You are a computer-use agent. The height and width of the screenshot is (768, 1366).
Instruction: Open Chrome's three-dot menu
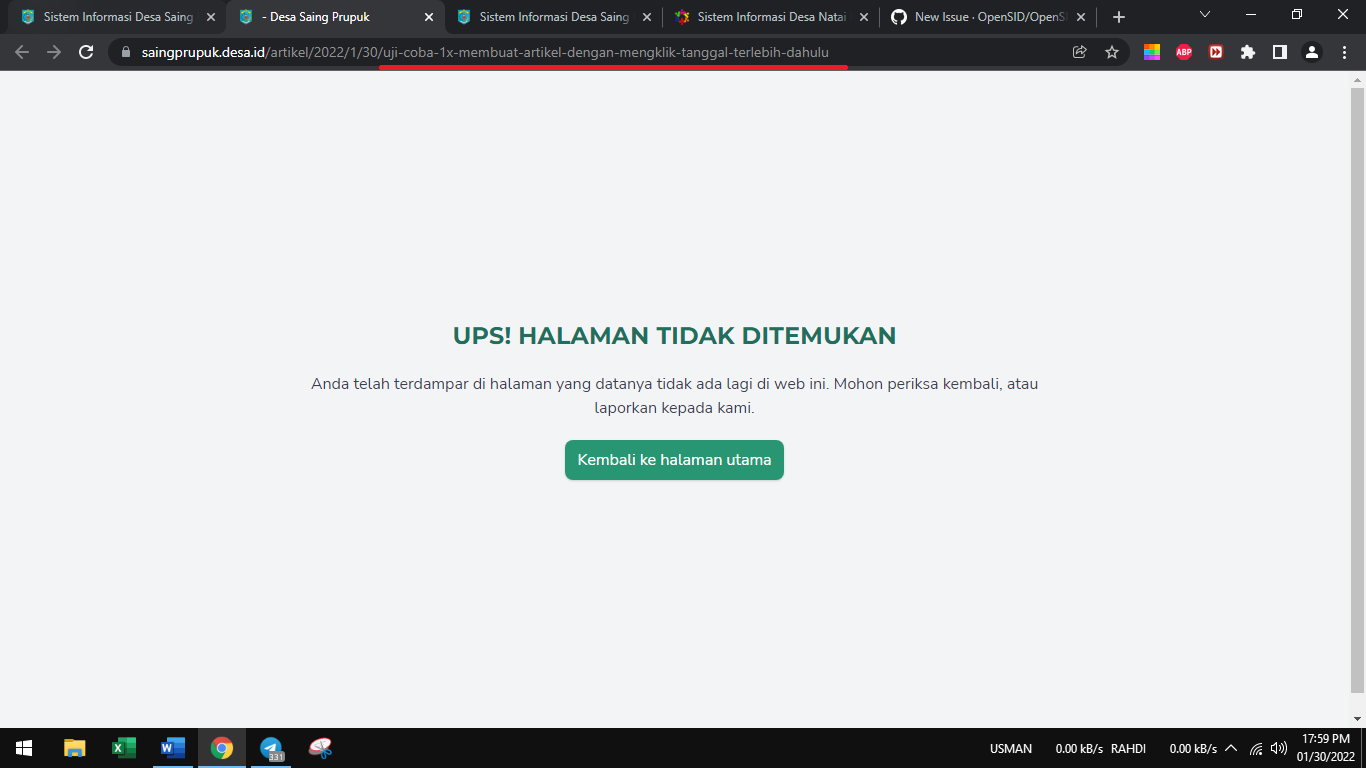(x=1344, y=51)
